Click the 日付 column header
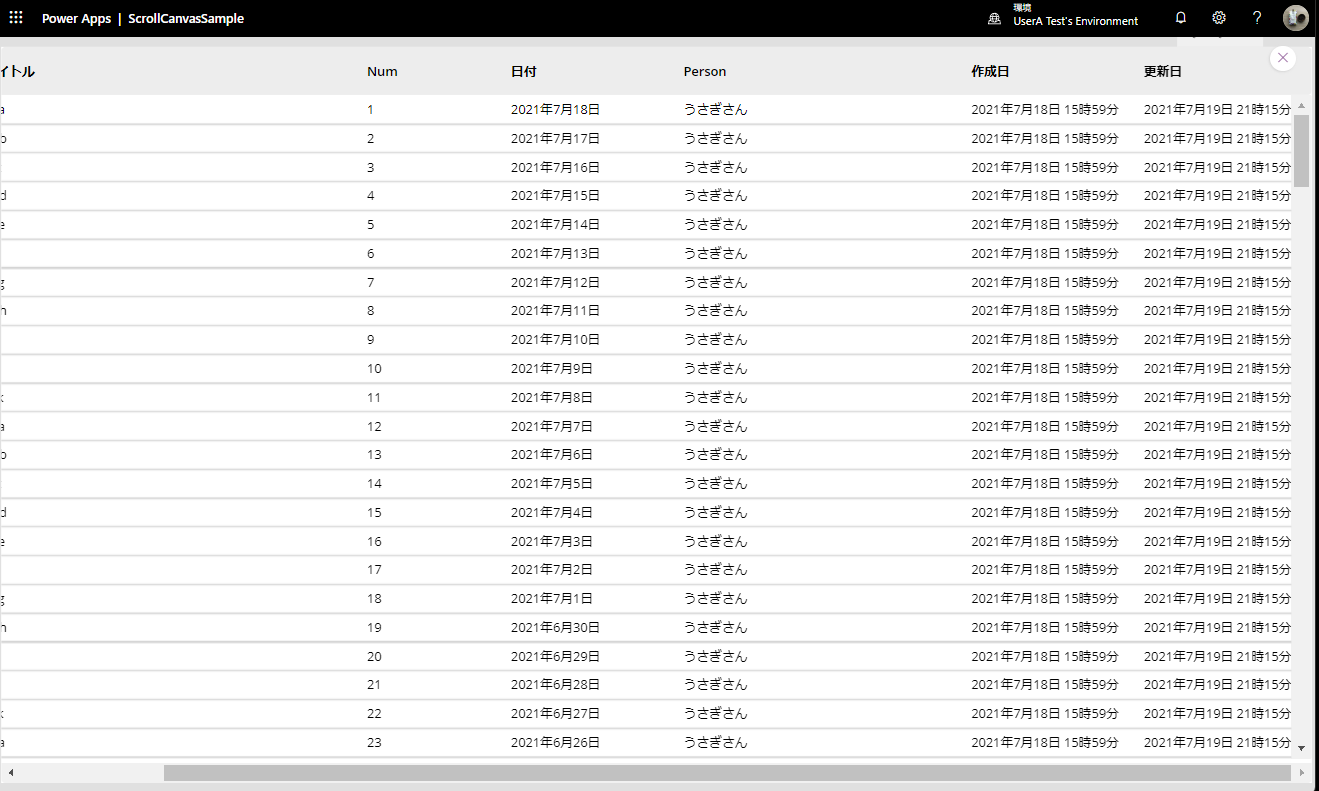Screen dimensions: 1319x791 [x=523, y=72]
